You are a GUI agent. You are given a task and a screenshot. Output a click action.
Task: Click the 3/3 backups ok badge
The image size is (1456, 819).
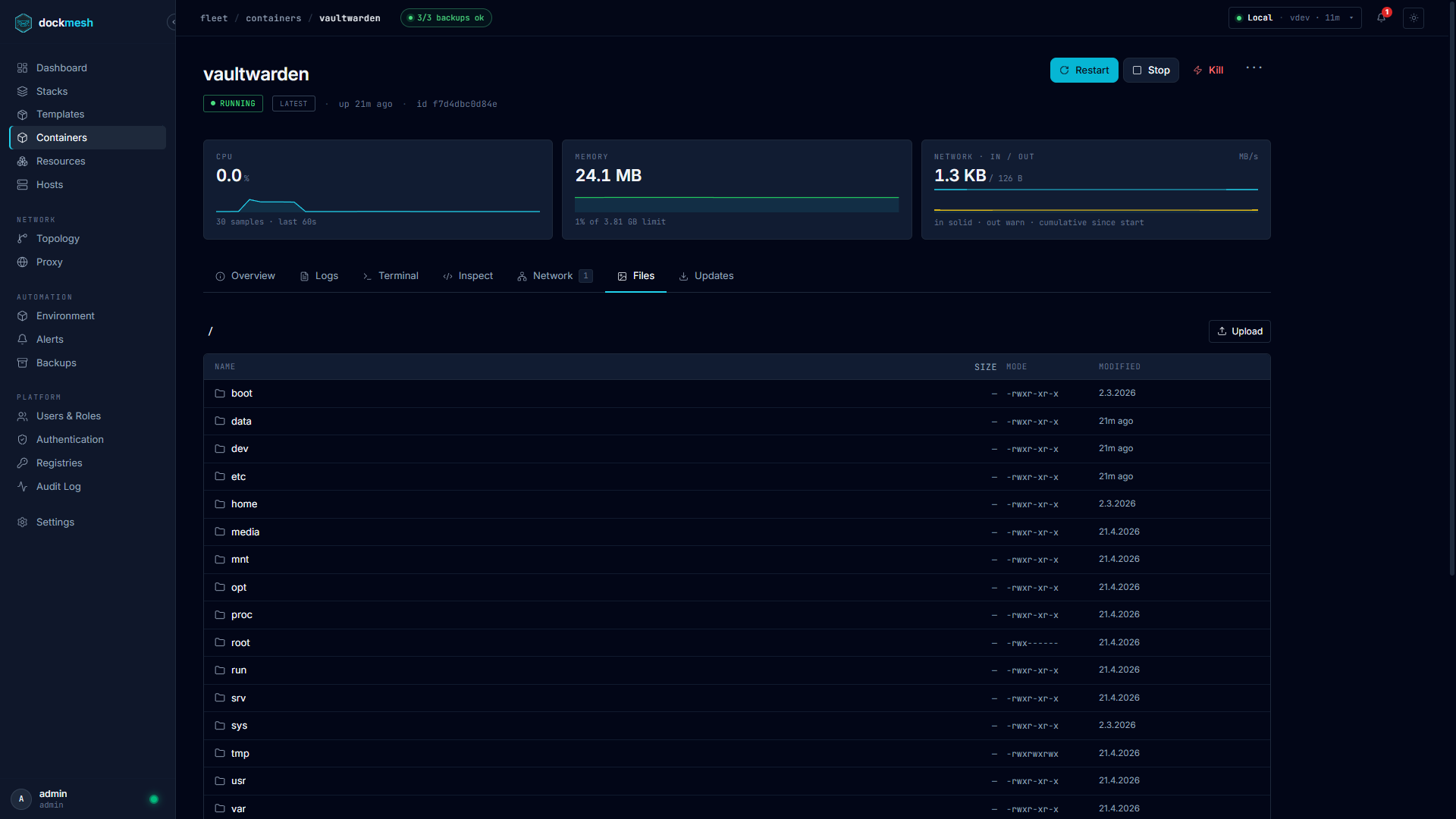tap(446, 18)
